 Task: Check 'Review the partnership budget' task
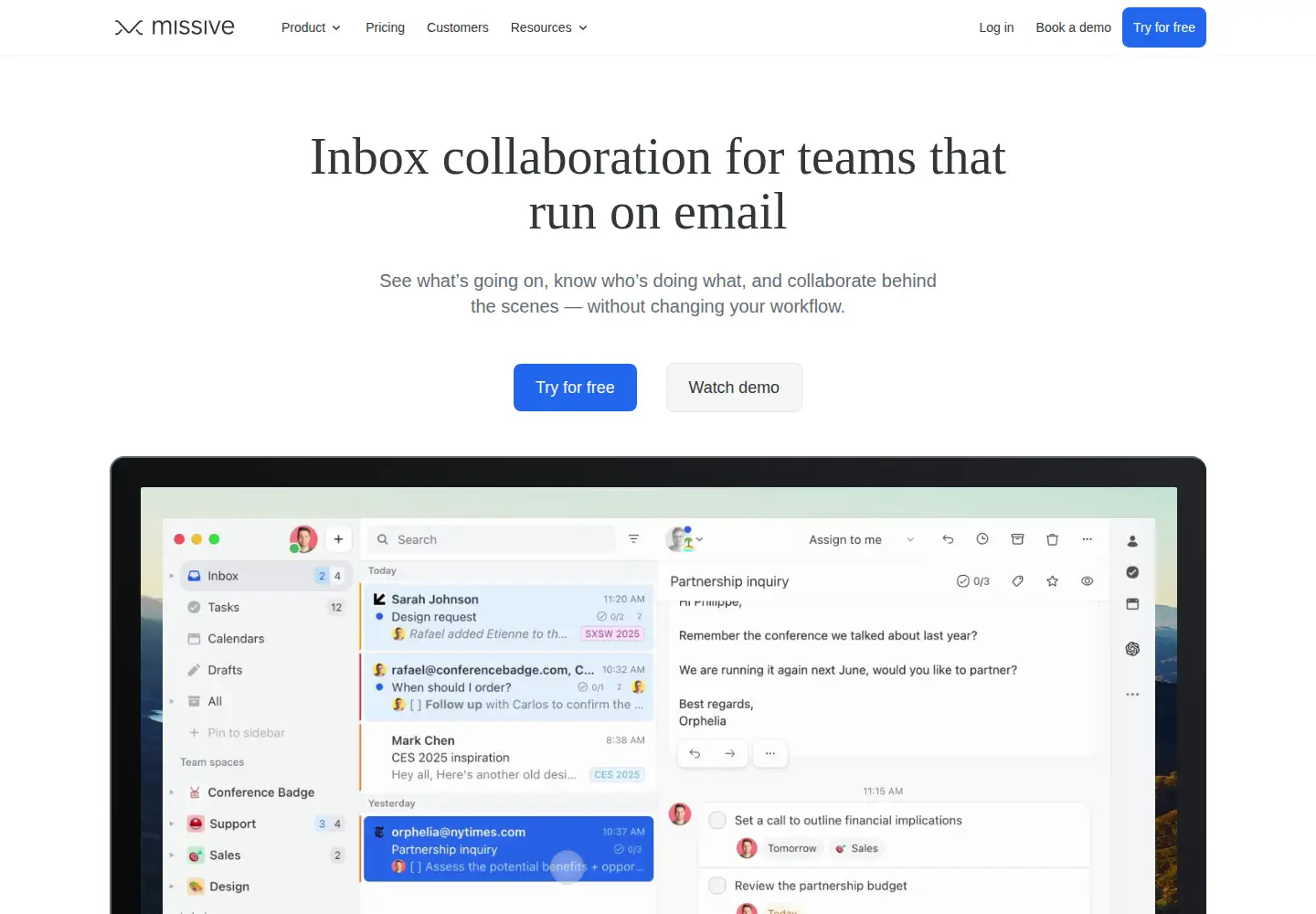click(717, 886)
